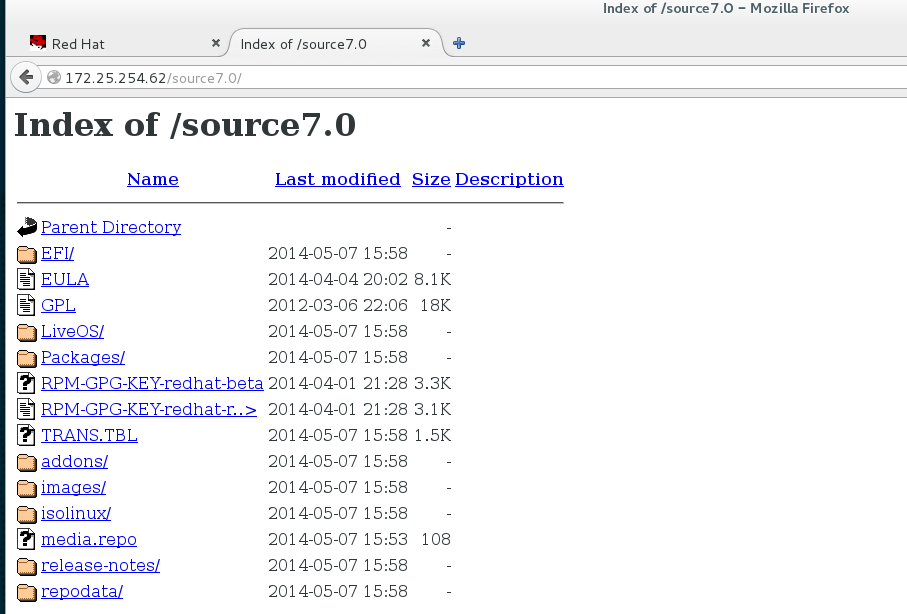Click the 3.1K size value
This screenshot has width=907, height=614.
click(x=432, y=410)
